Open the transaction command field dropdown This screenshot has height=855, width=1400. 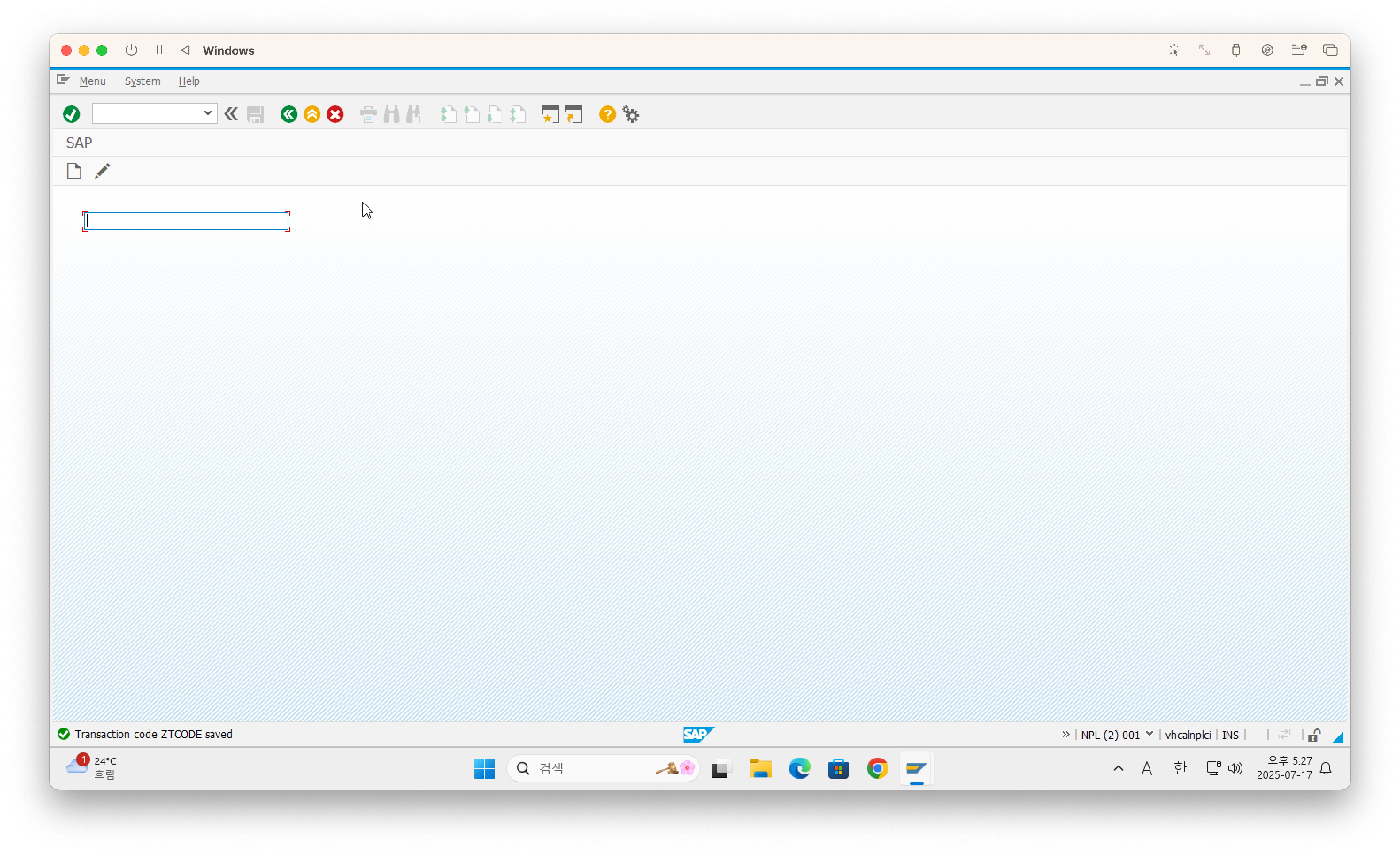tap(208, 113)
